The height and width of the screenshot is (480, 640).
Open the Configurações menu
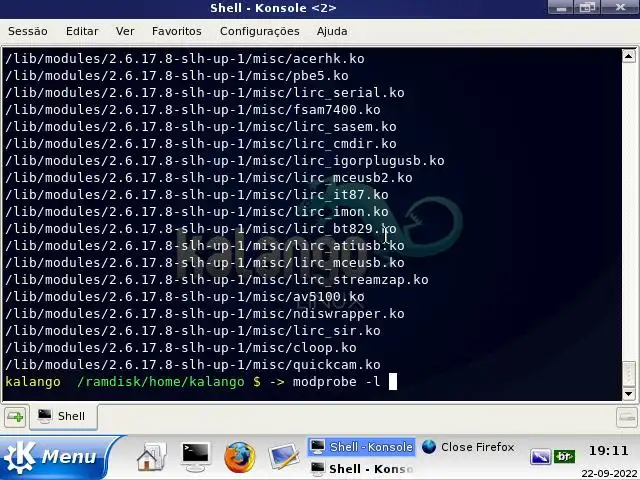coord(260,31)
